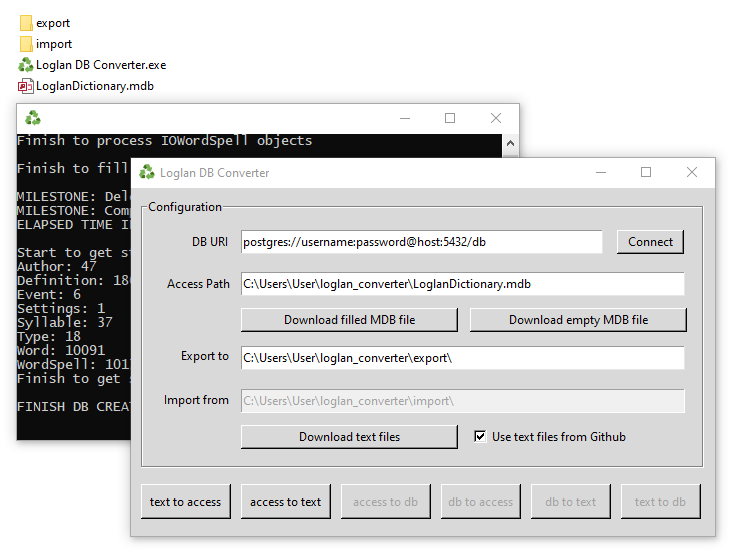Maximize the console window
Viewport: 730px width, 552px height.
click(x=450, y=118)
